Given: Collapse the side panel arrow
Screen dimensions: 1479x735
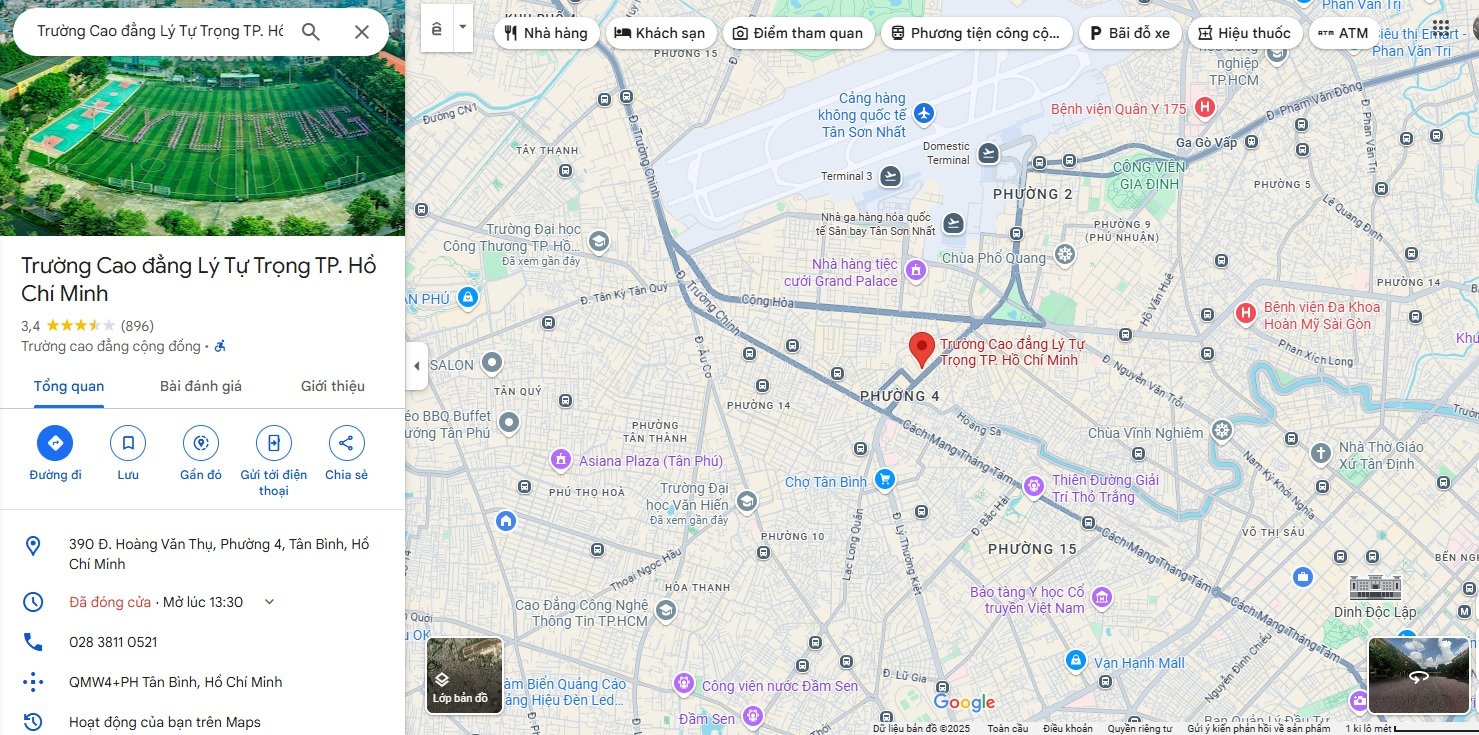Looking at the screenshot, I should 417,366.
